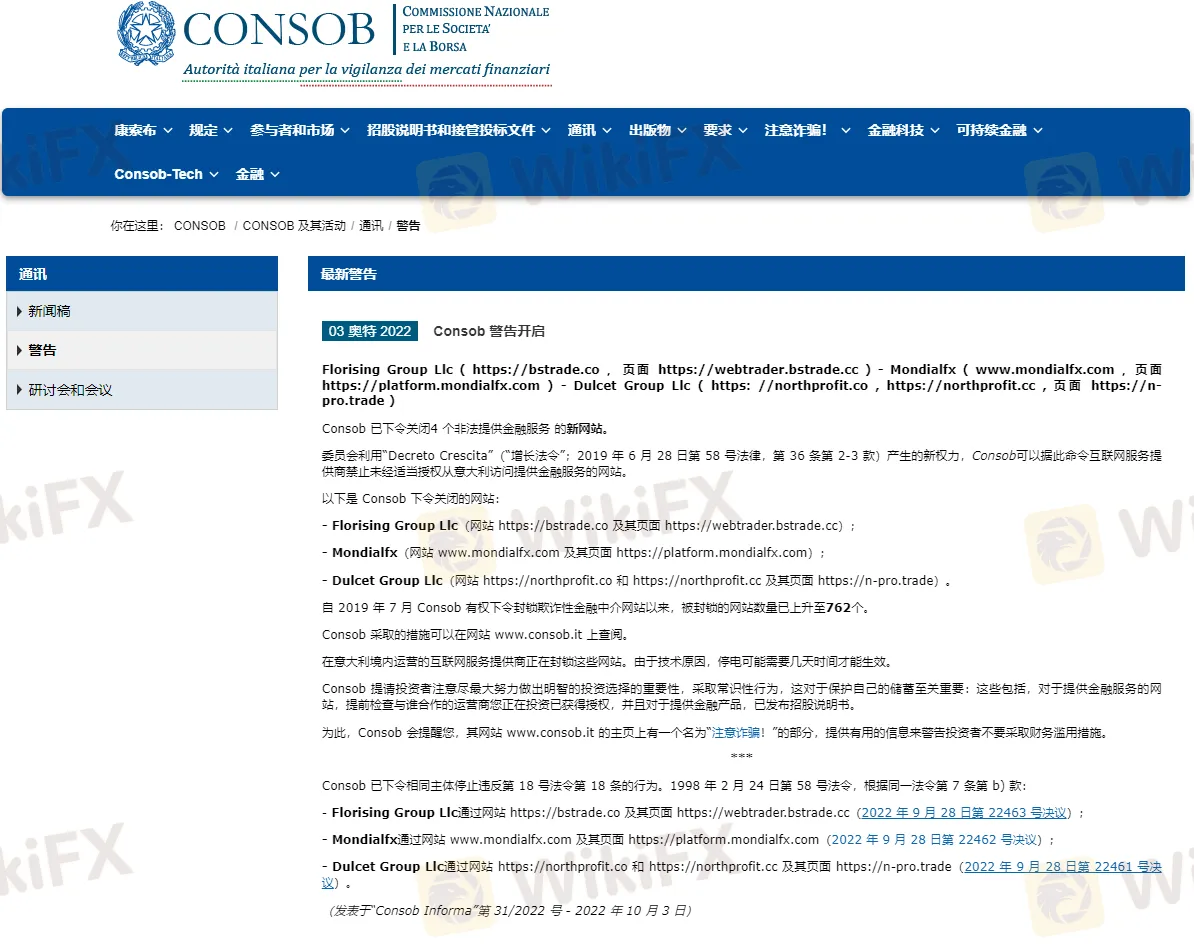The width and height of the screenshot is (1194, 945).
Task: Expand the 金融科技 menu chevron
Action: click(935, 131)
